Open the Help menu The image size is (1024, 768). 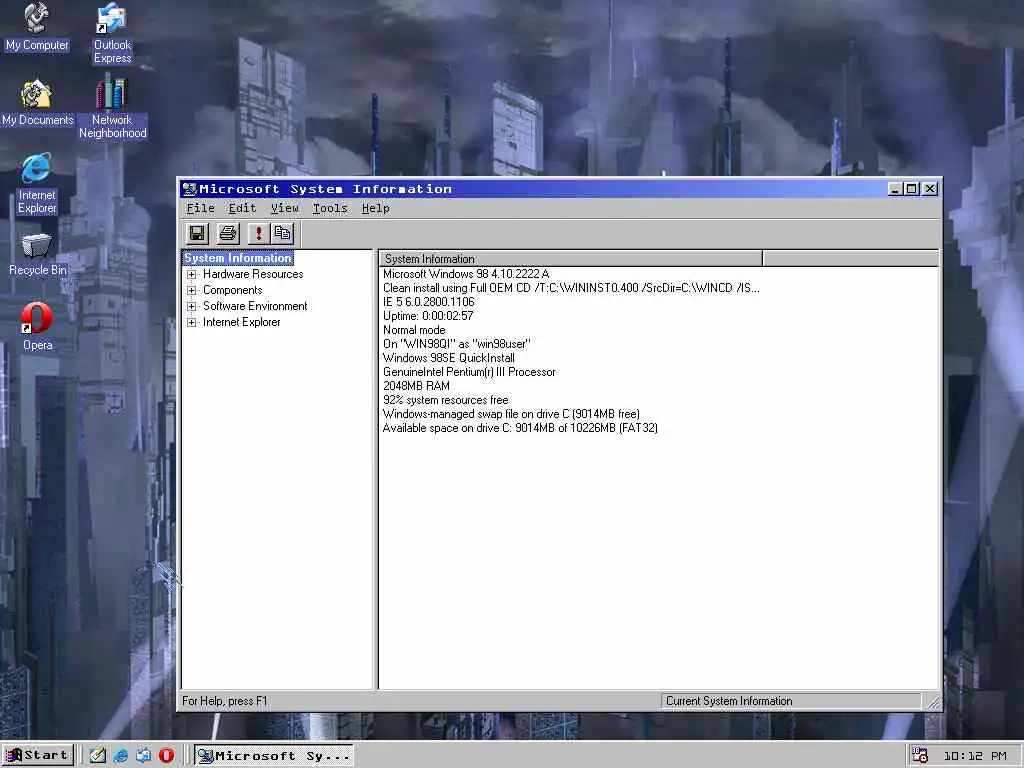[376, 208]
